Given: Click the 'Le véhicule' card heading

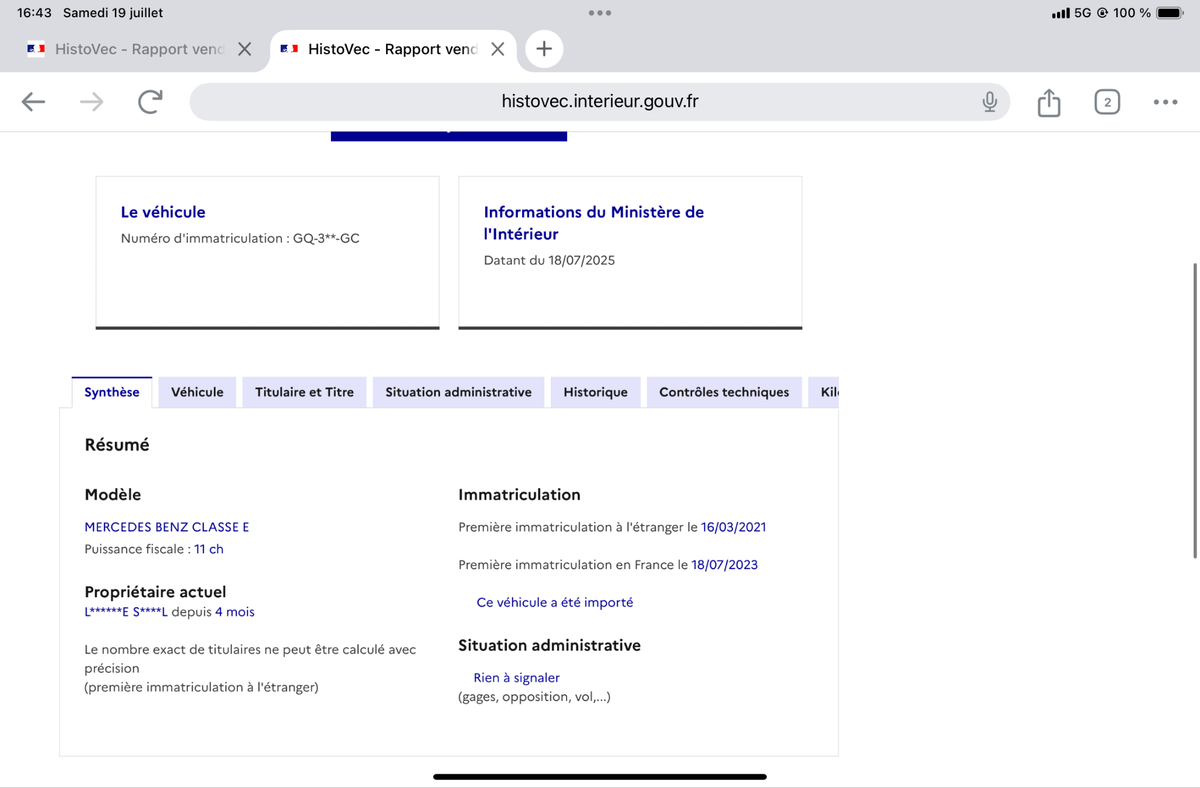Looking at the screenshot, I should pyautogui.click(x=163, y=212).
